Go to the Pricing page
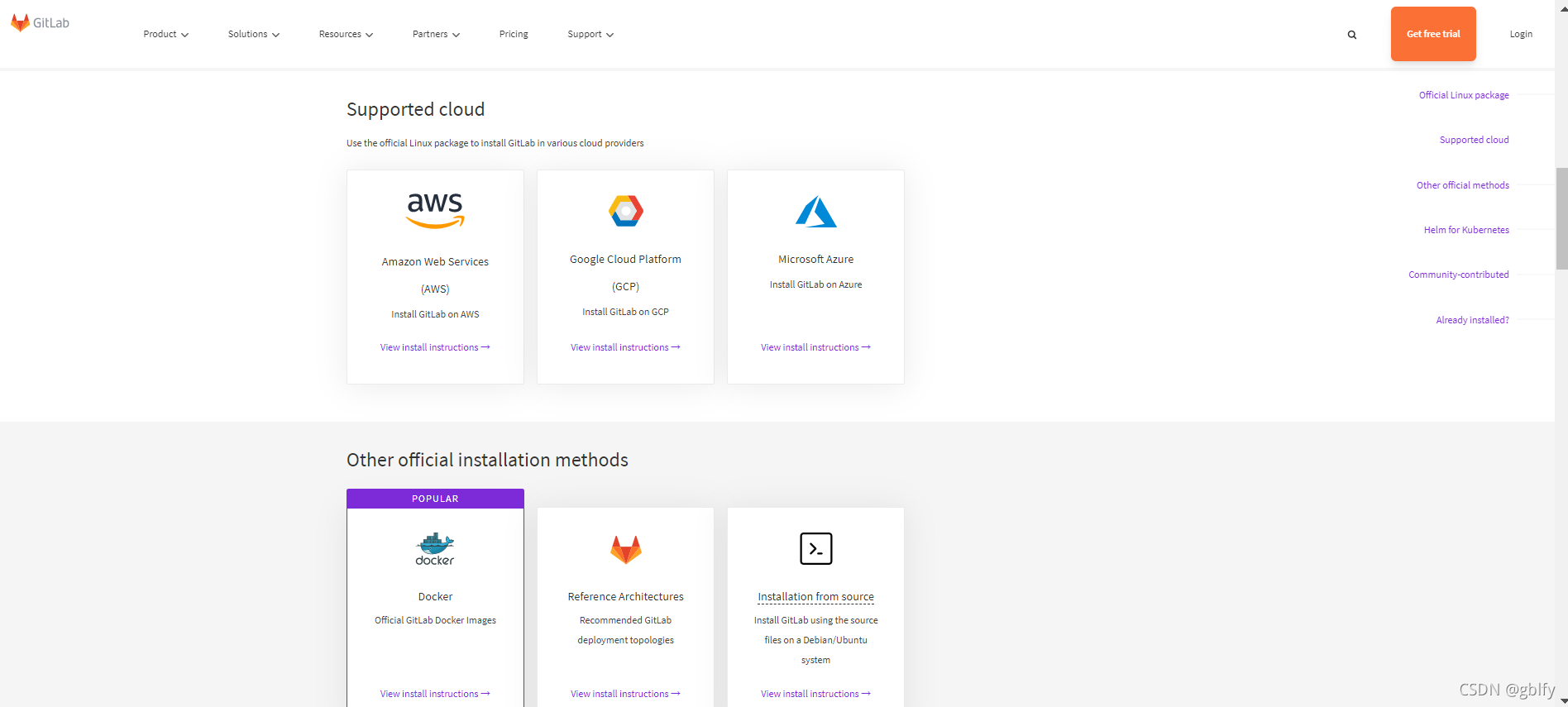This screenshot has height=707, width=1568. [x=514, y=34]
